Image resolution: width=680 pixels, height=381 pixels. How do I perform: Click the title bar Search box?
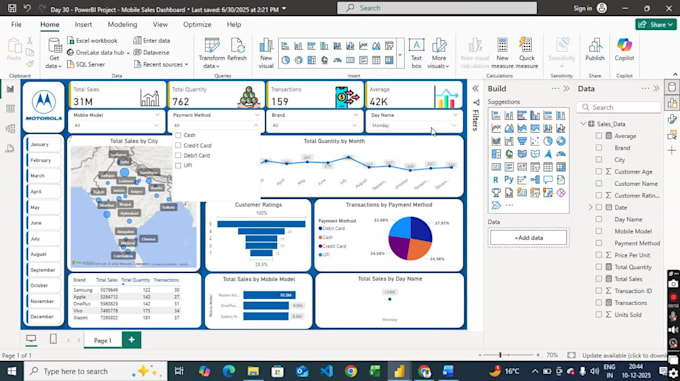pos(437,8)
